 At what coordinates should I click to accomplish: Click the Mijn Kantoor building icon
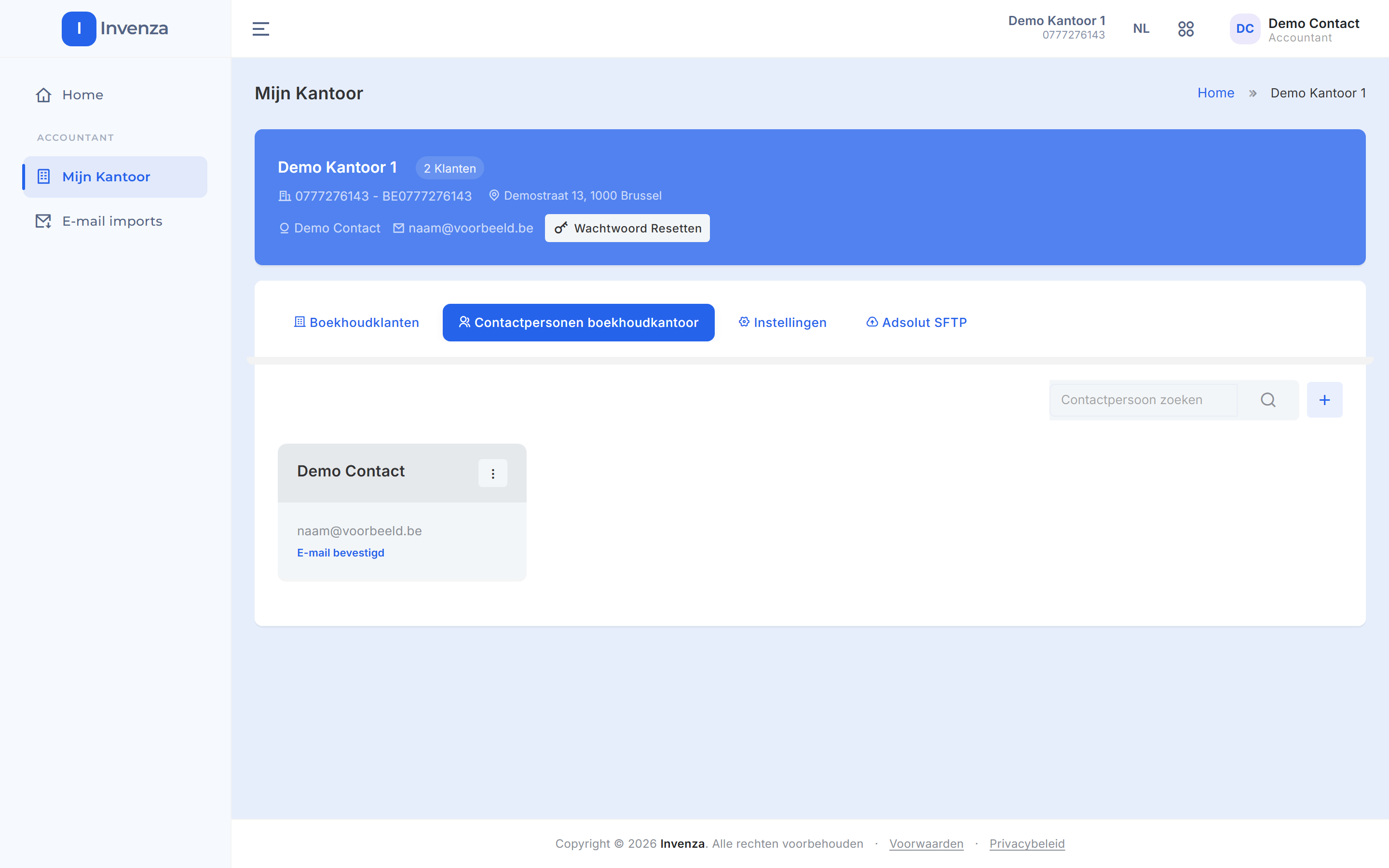click(x=43, y=177)
